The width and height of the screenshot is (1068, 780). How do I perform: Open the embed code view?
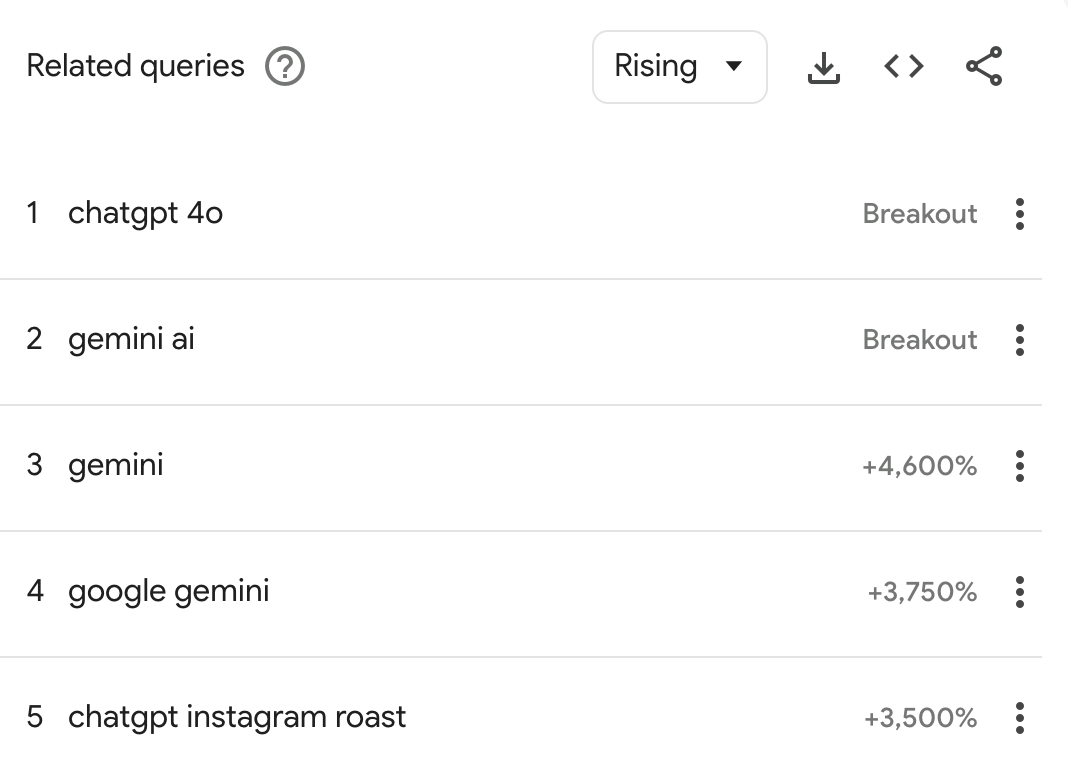pyautogui.click(x=901, y=66)
